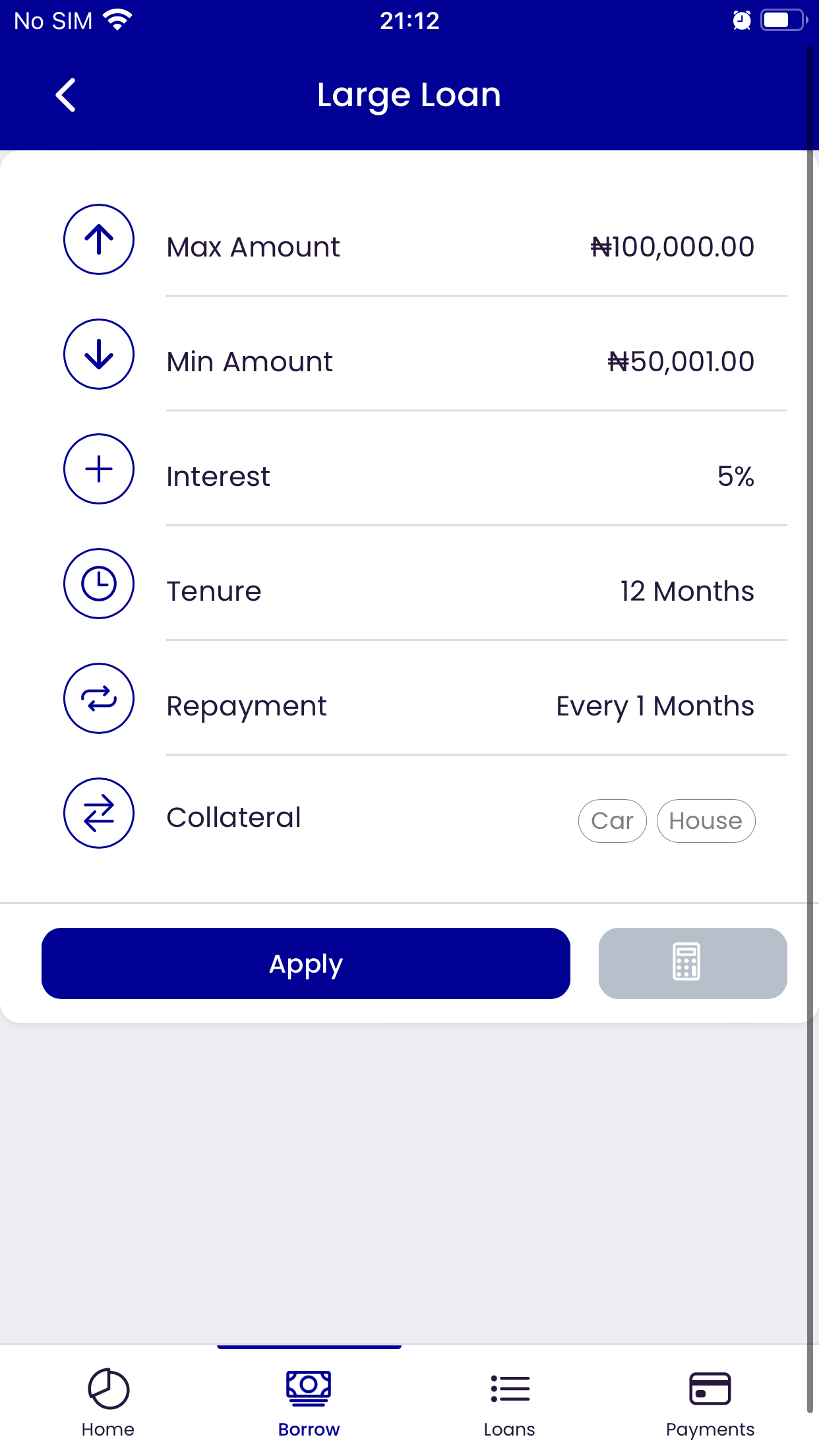The width and height of the screenshot is (819, 1456).
Task: Tap the Every 1 Months repayment value
Action: (655, 706)
